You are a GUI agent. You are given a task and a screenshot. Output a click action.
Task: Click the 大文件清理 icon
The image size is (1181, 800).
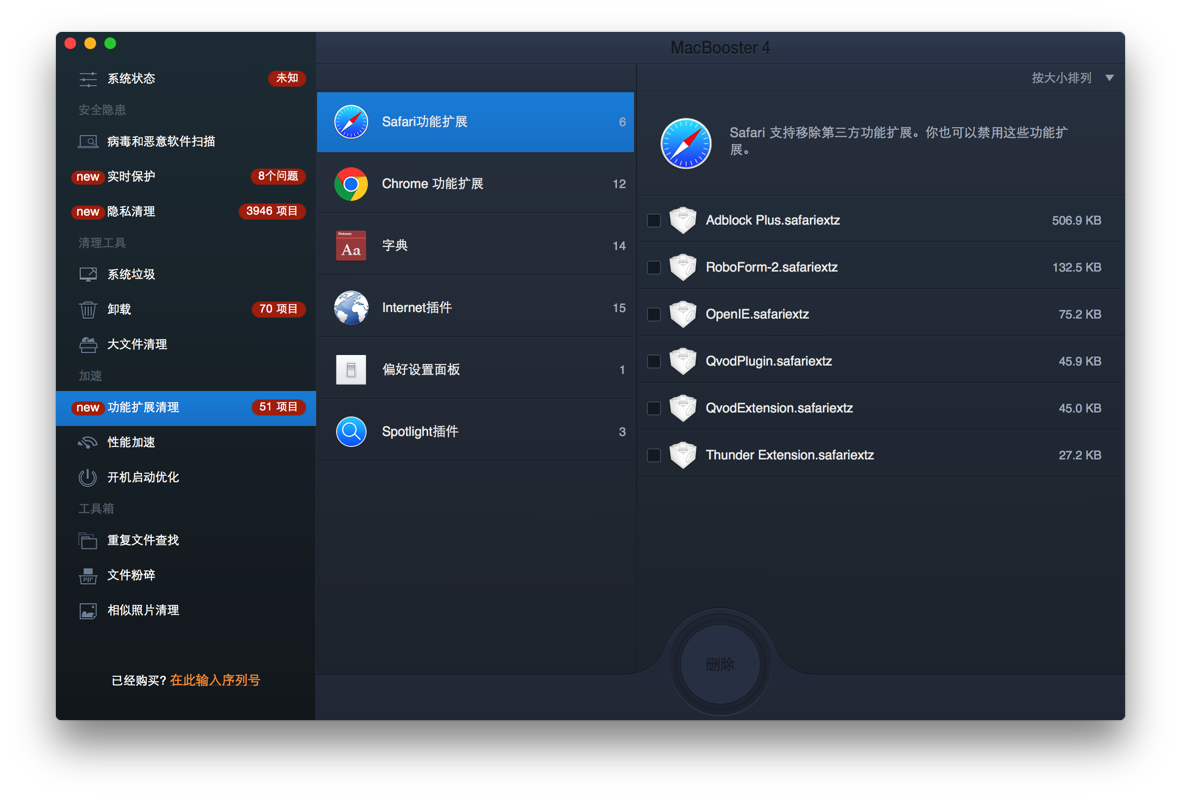88,345
